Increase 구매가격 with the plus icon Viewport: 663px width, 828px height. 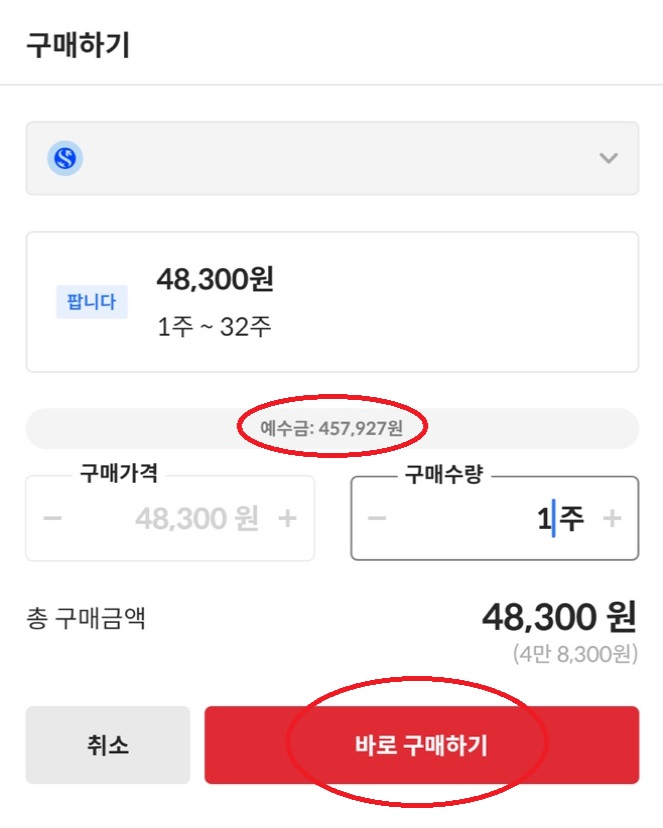(x=287, y=518)
